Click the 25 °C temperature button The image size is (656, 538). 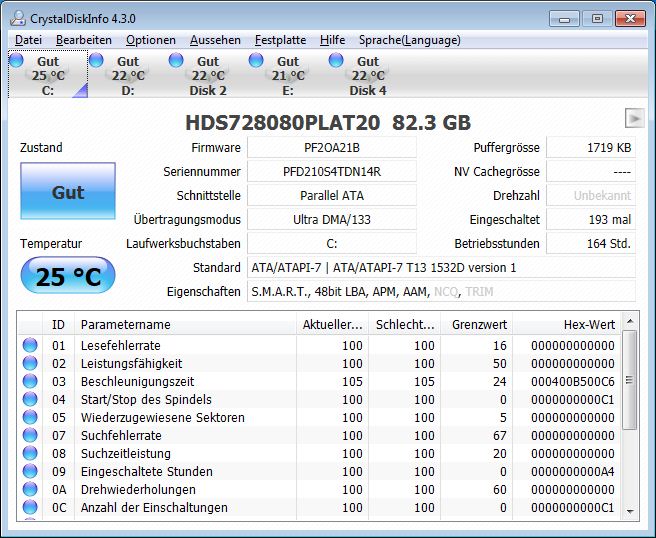coord(68,276)
